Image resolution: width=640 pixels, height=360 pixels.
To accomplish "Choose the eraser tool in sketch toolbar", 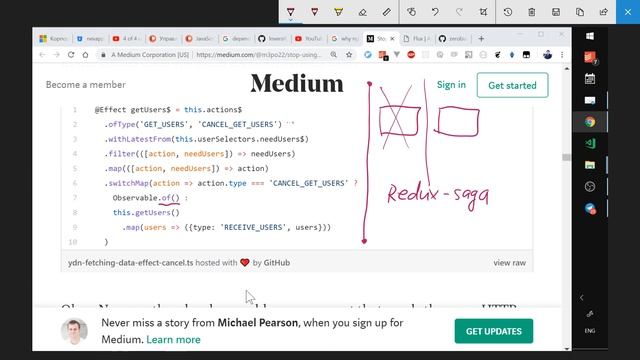I will [362, 12].
